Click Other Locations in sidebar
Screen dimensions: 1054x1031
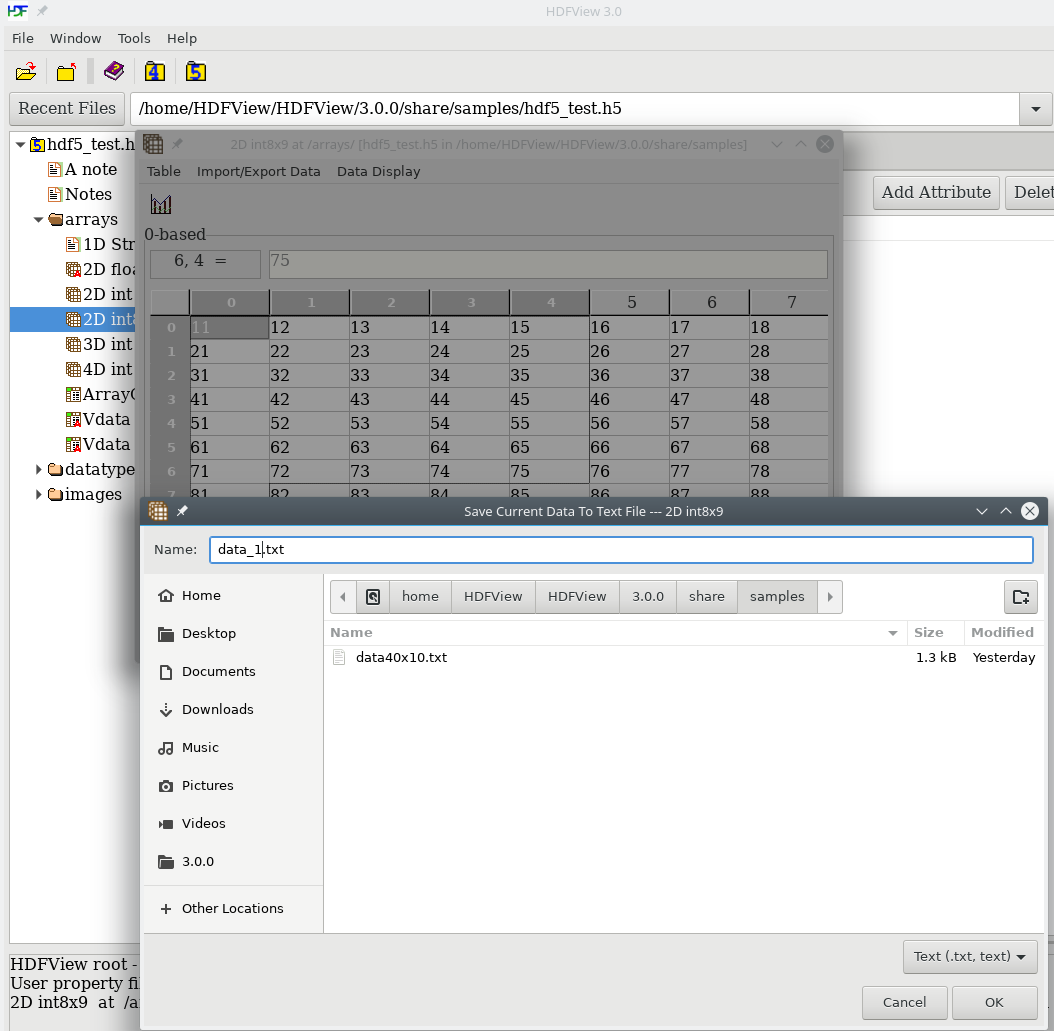[233, 908]
